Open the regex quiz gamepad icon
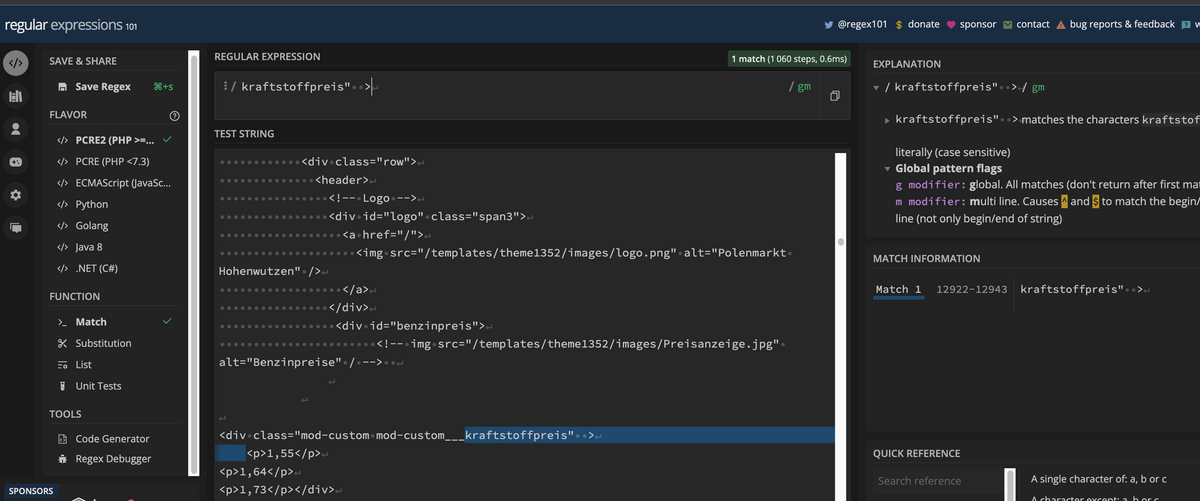 (15, 162)
